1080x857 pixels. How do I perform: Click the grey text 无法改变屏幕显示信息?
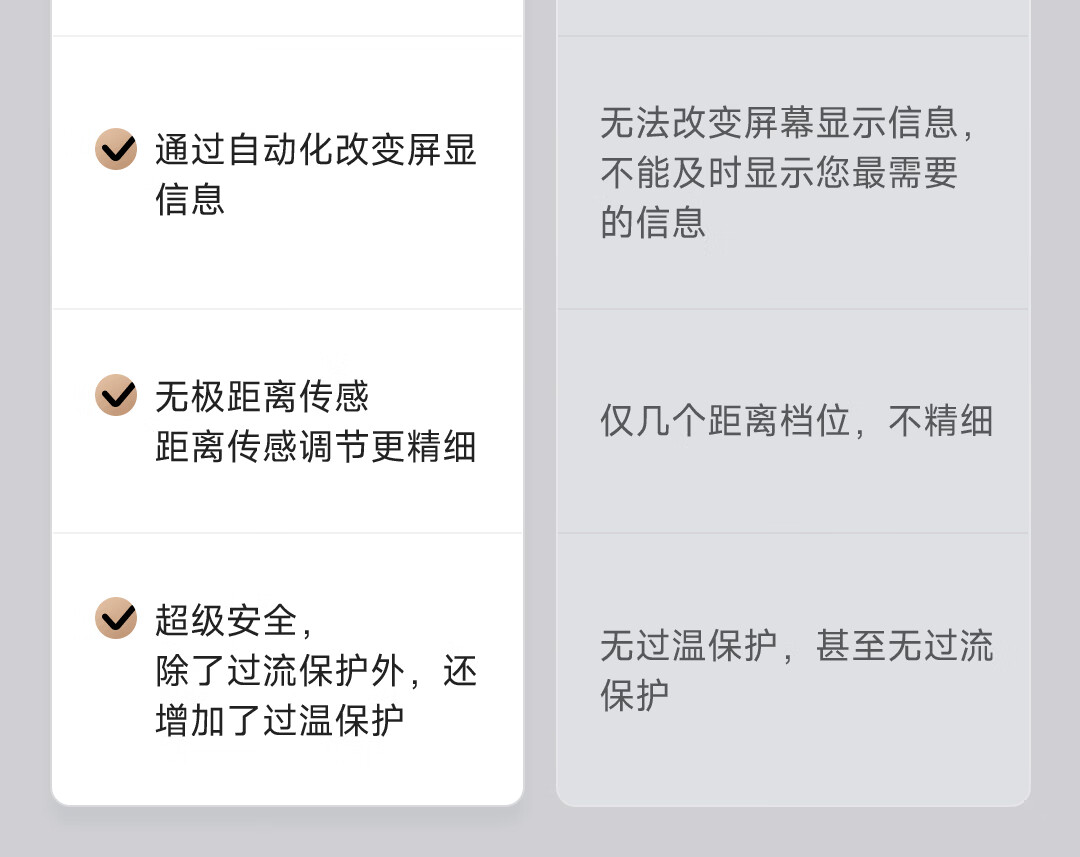[778, 123]
